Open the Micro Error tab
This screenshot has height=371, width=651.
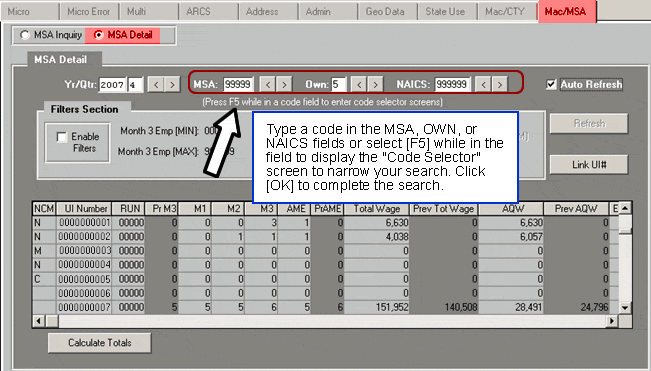pos(89,12)
